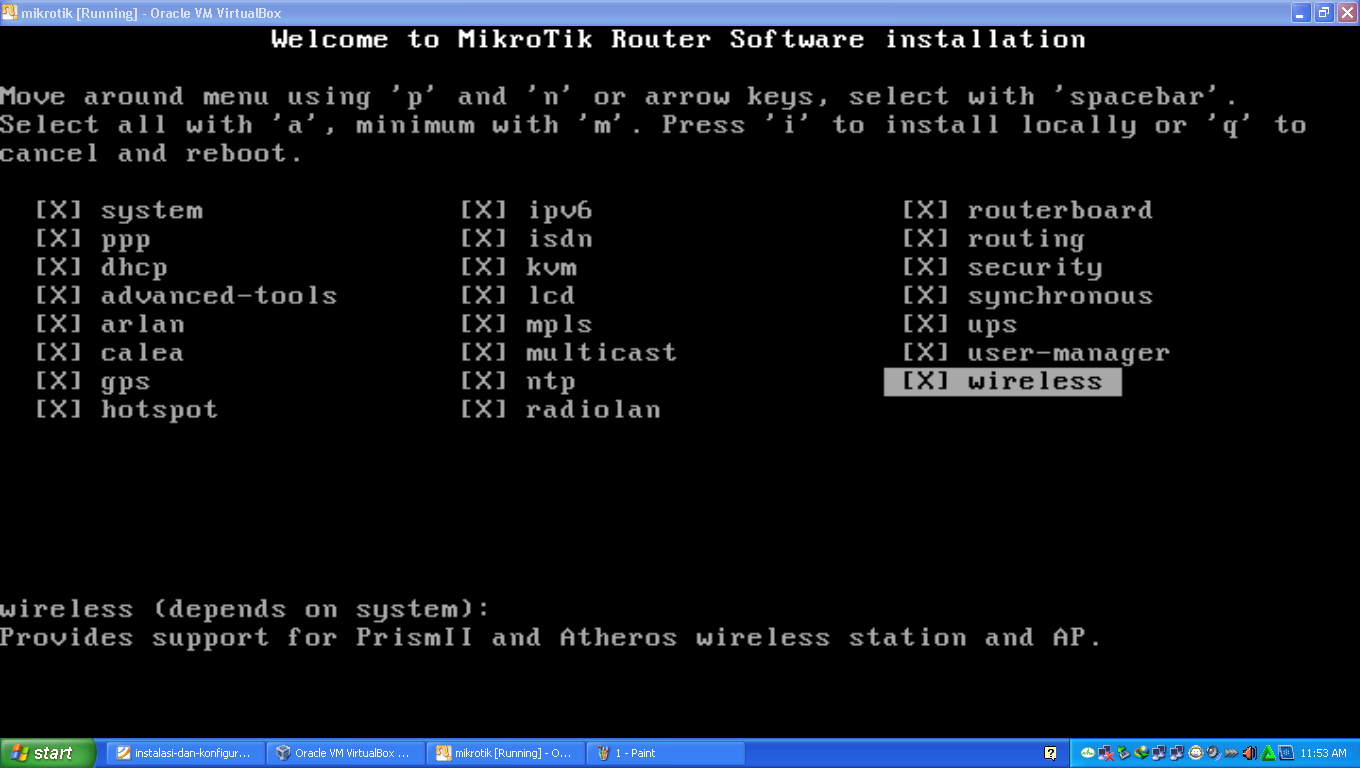Click the gray speaker device tray icon
Image resolution: width=1360 pixels, height=768 pixels.
1213,753
